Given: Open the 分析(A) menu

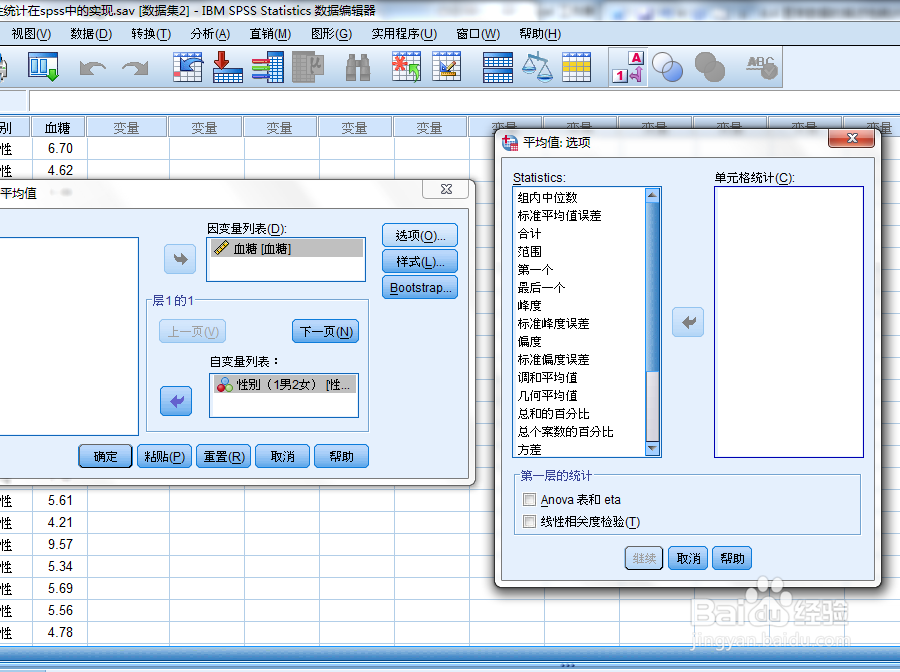Looking at the screenshot, I should point(210,34).
